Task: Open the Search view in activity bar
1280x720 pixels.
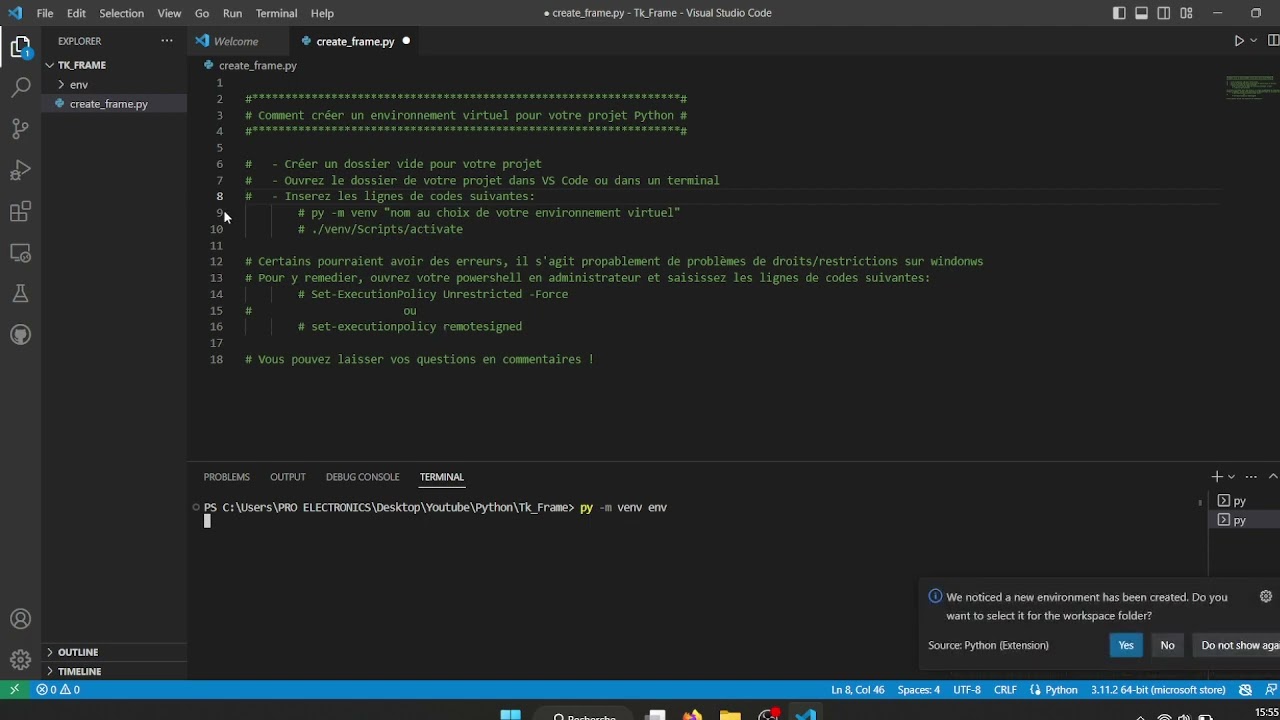Action: point(20,88)
